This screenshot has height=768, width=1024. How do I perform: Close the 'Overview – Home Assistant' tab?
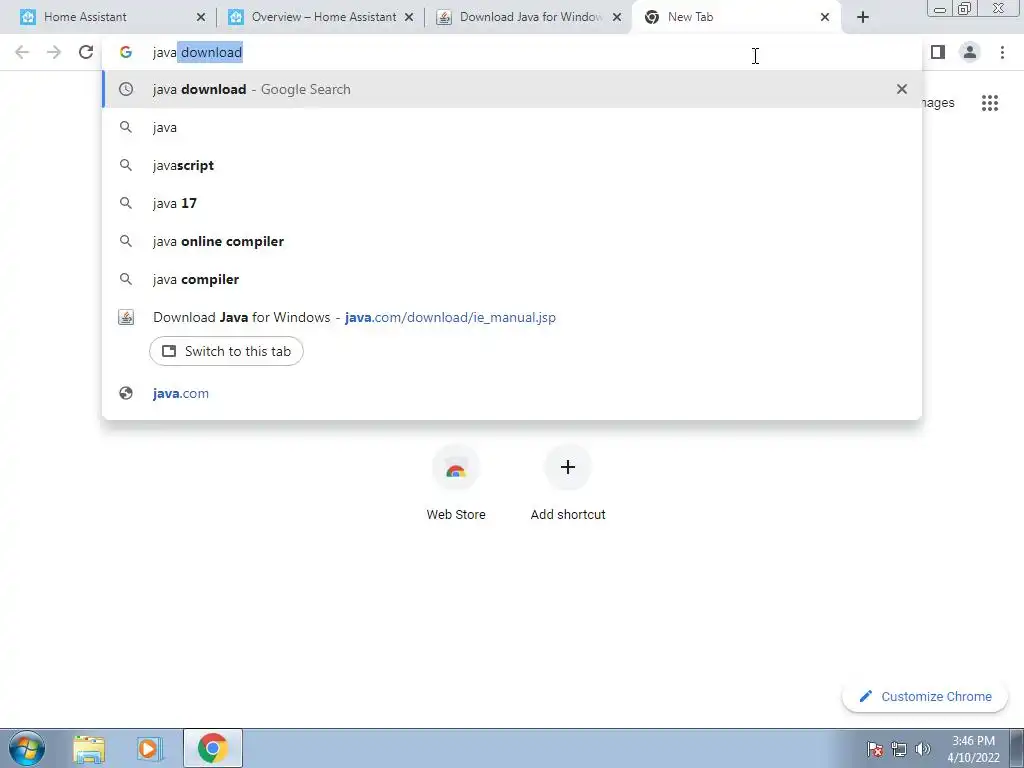pos(409,17)
